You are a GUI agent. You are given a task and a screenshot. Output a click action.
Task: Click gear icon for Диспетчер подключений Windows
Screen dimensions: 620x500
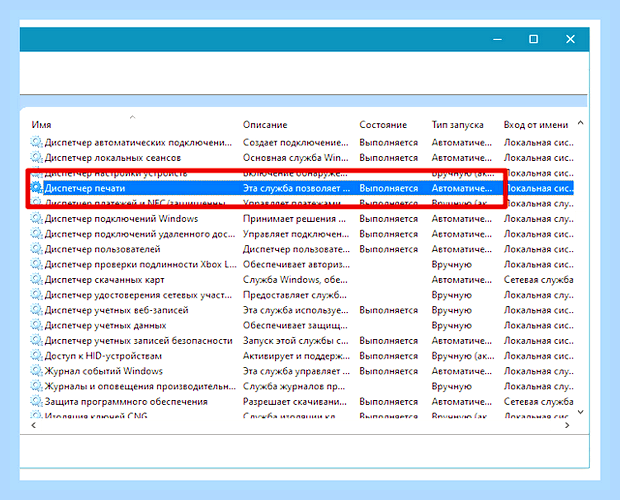click(36, 218)
